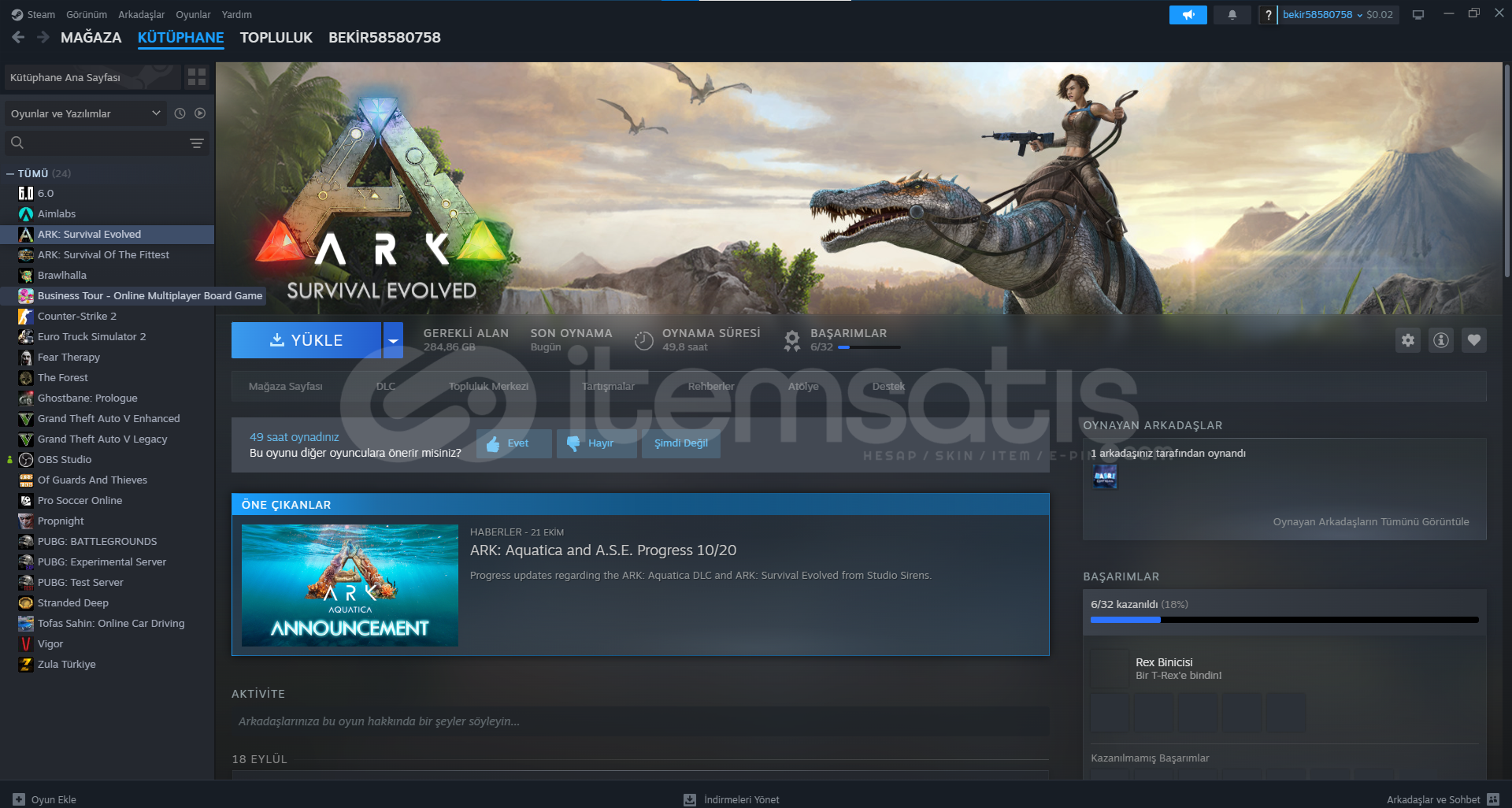1512x808 pixels.
Task: Open the library filter options icon
Action: [x=196, y=143]
